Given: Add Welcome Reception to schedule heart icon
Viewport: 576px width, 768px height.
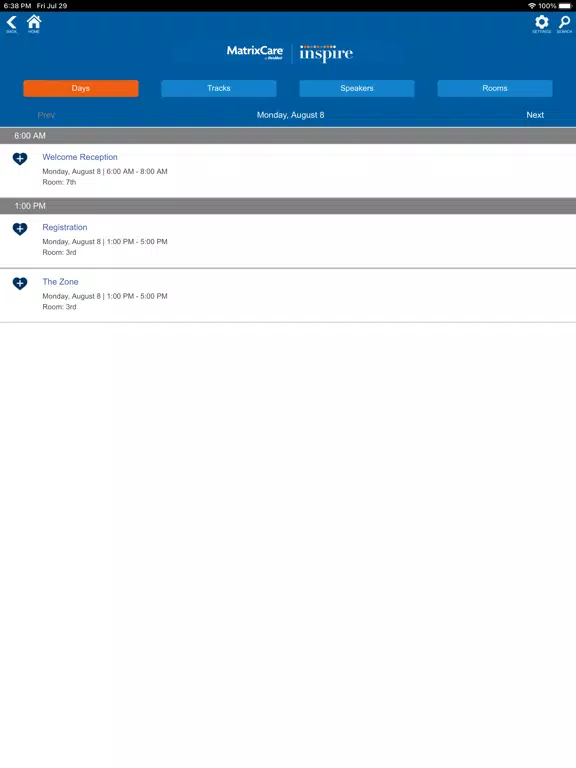Looking at the screenshot, I should pos(20,159).
